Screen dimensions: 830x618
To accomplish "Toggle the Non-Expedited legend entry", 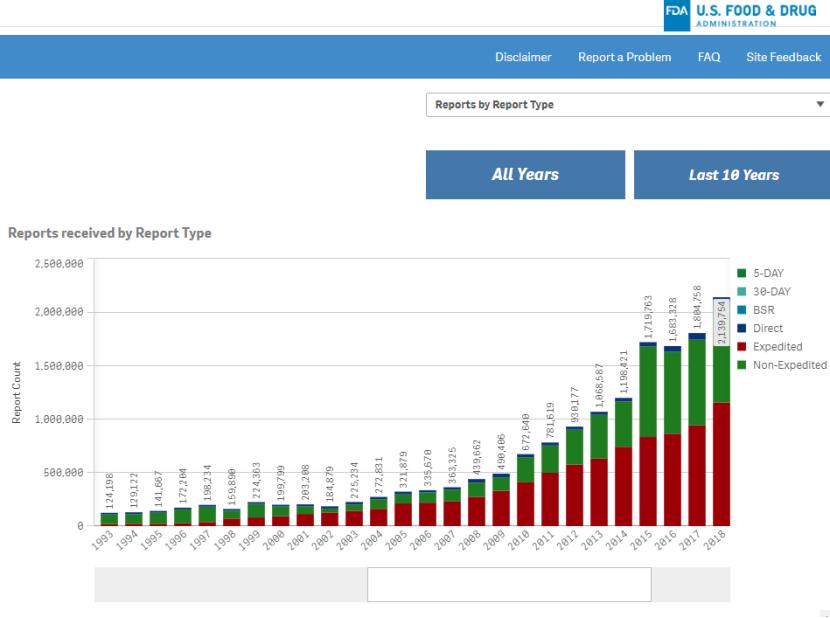I will [x=788, y=365].
